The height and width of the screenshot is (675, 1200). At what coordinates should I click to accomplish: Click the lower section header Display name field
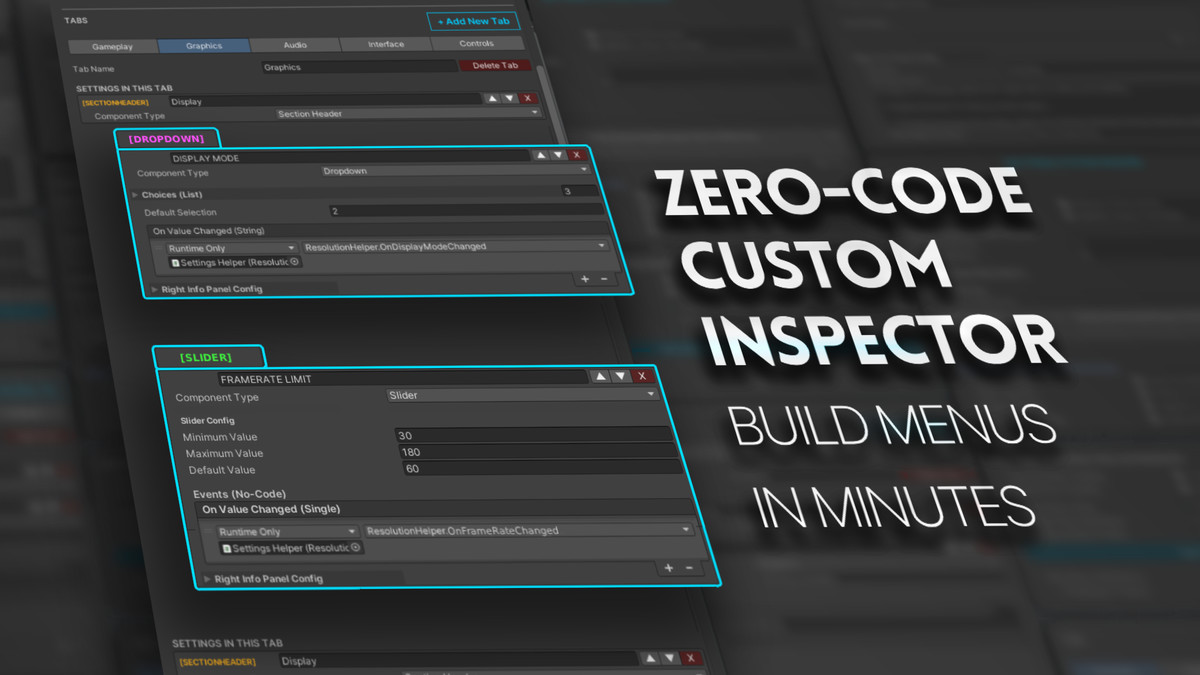(458, 660)
